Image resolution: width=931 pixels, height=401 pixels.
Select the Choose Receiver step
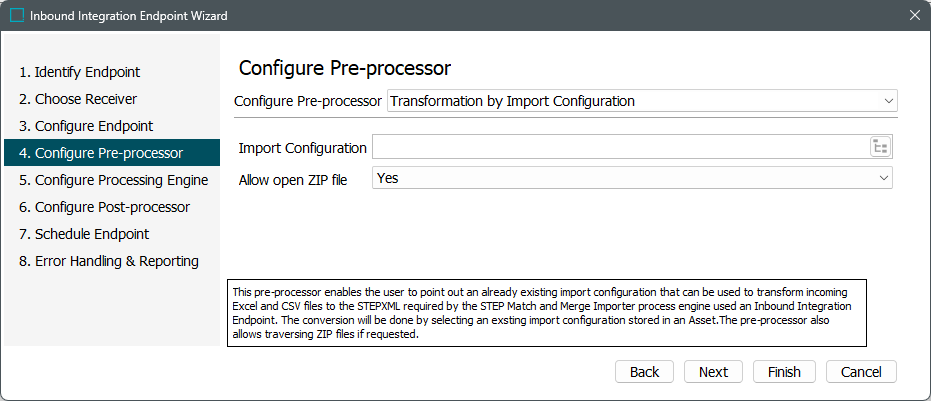click(x=78, y=99)
